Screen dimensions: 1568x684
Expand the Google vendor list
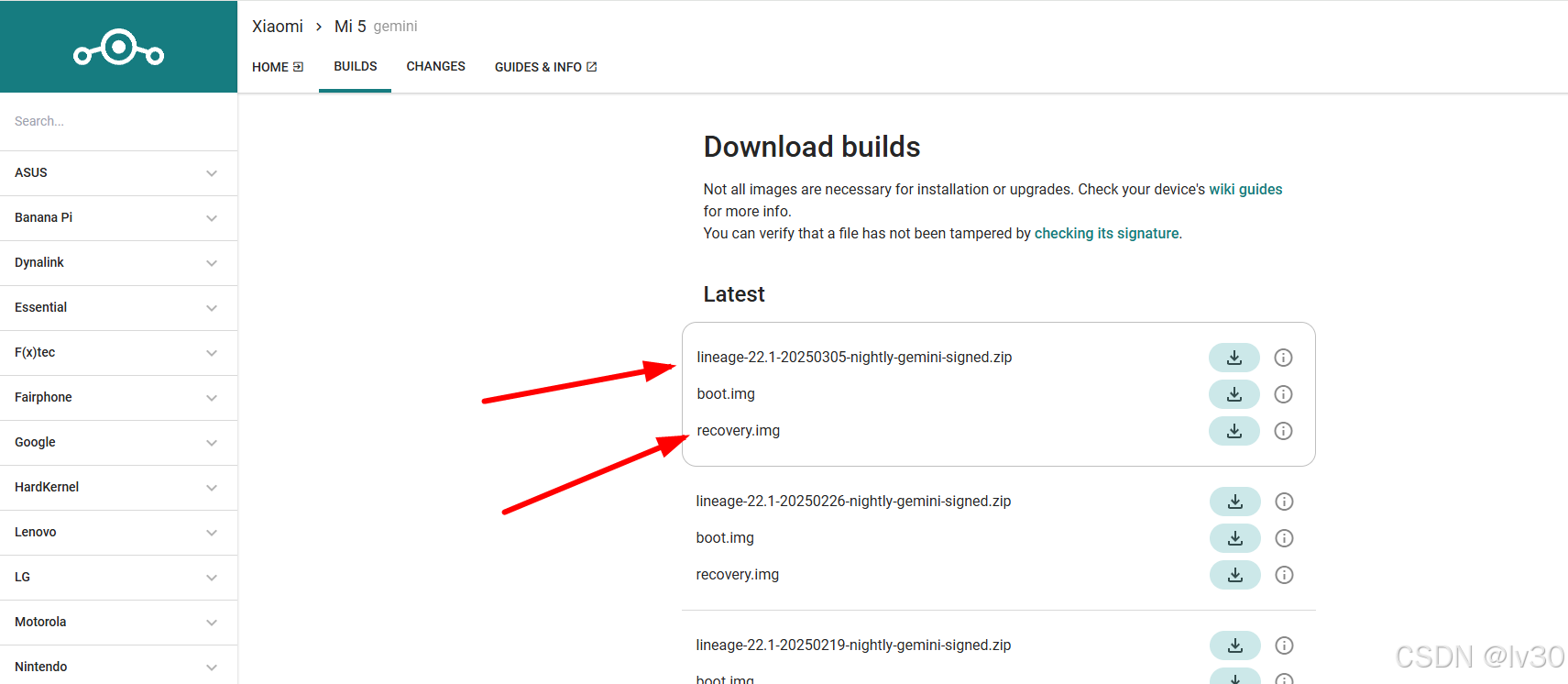tap(119, 443)
